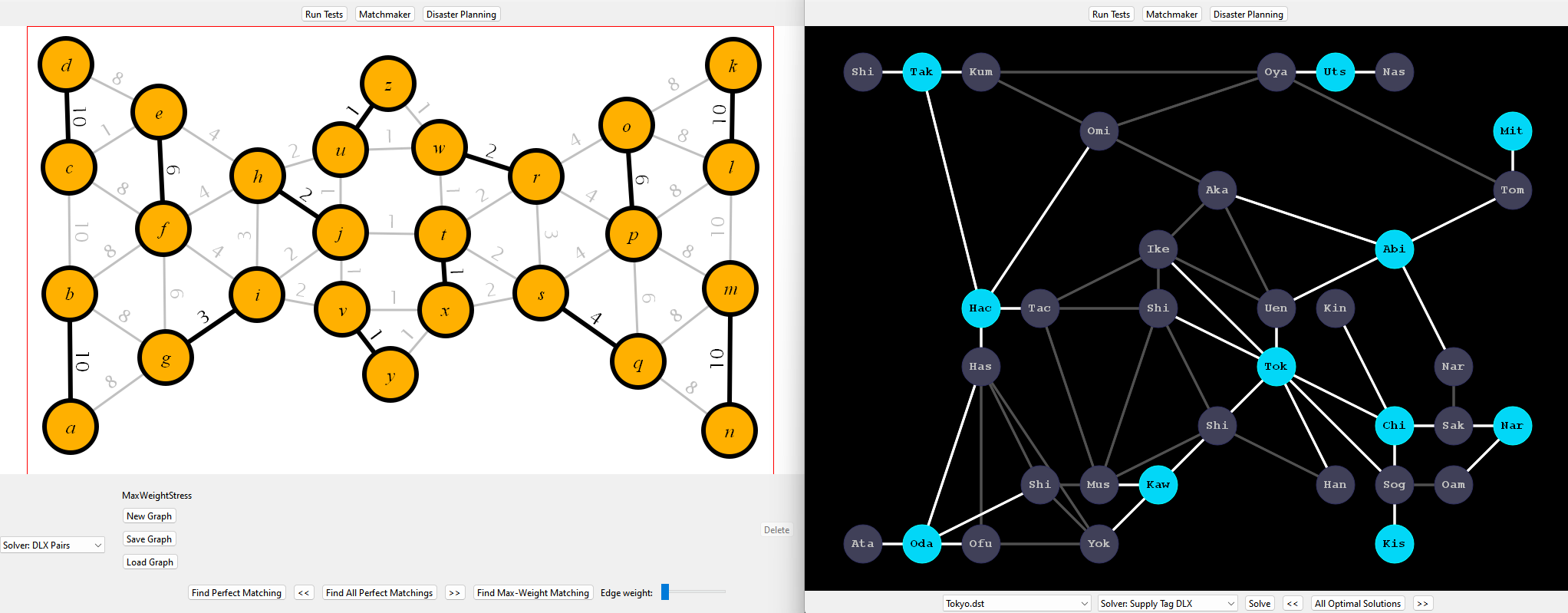Select graph node h

pos(258,176)
